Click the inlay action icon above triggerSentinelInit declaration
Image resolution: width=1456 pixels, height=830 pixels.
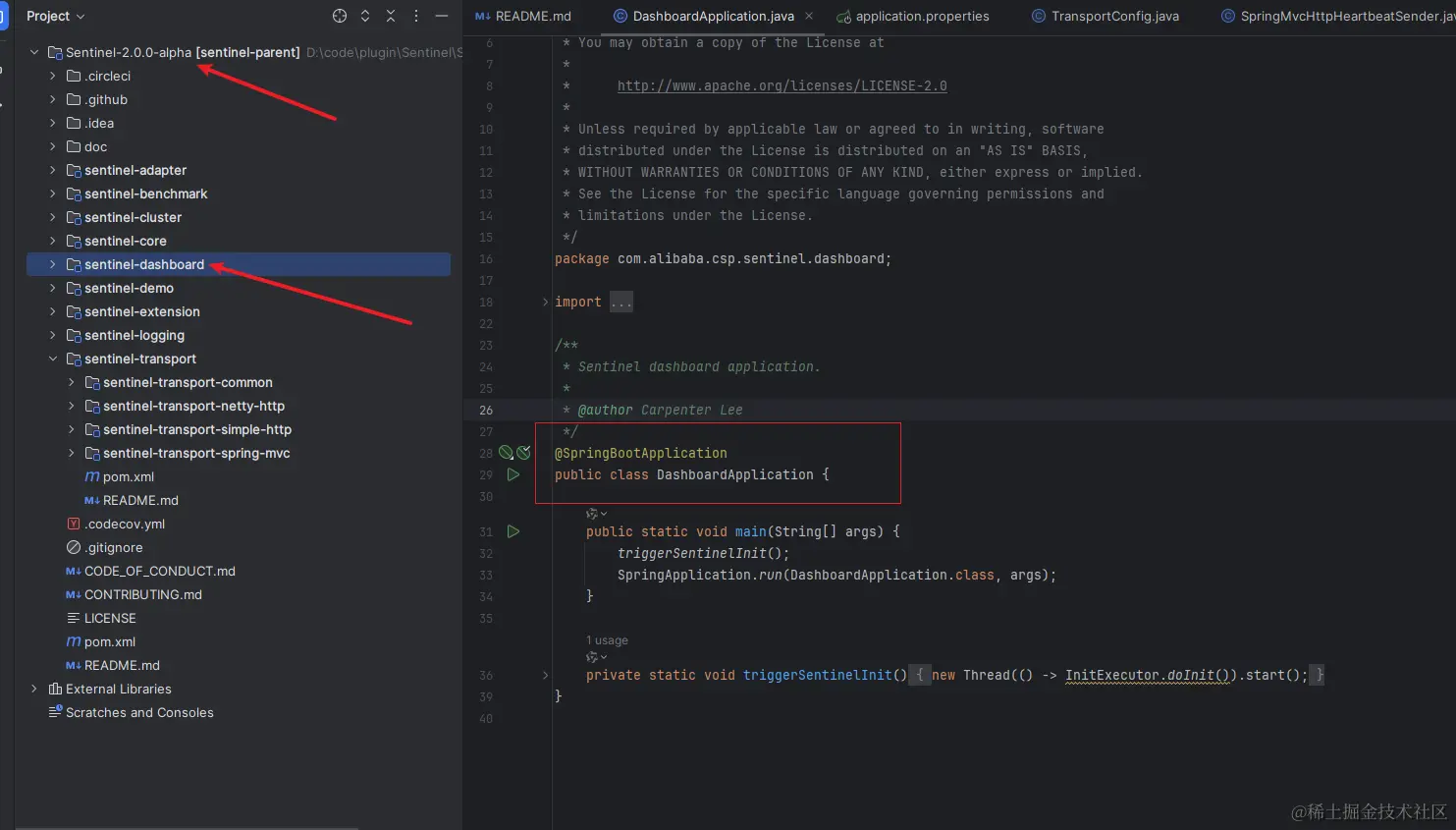pyautogui.click(x=596, y=657)
